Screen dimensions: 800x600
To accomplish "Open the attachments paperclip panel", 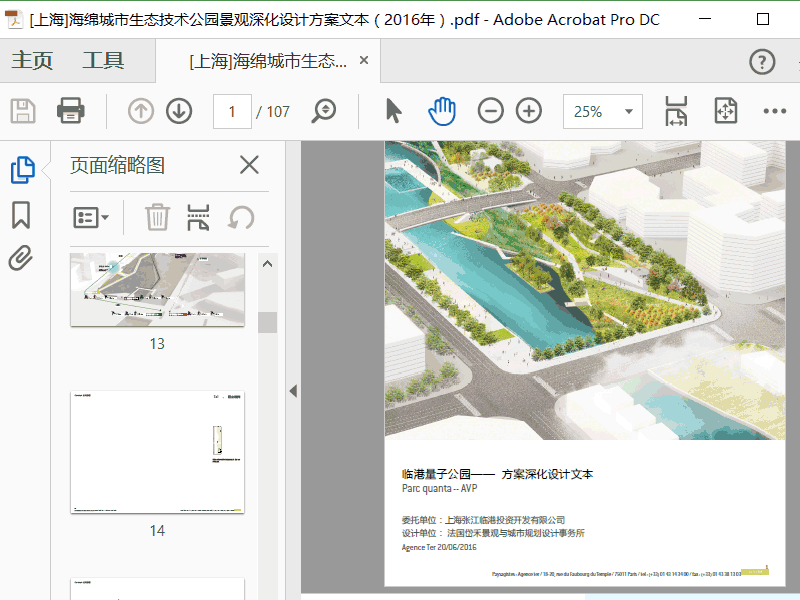I will tap(21, 258).
